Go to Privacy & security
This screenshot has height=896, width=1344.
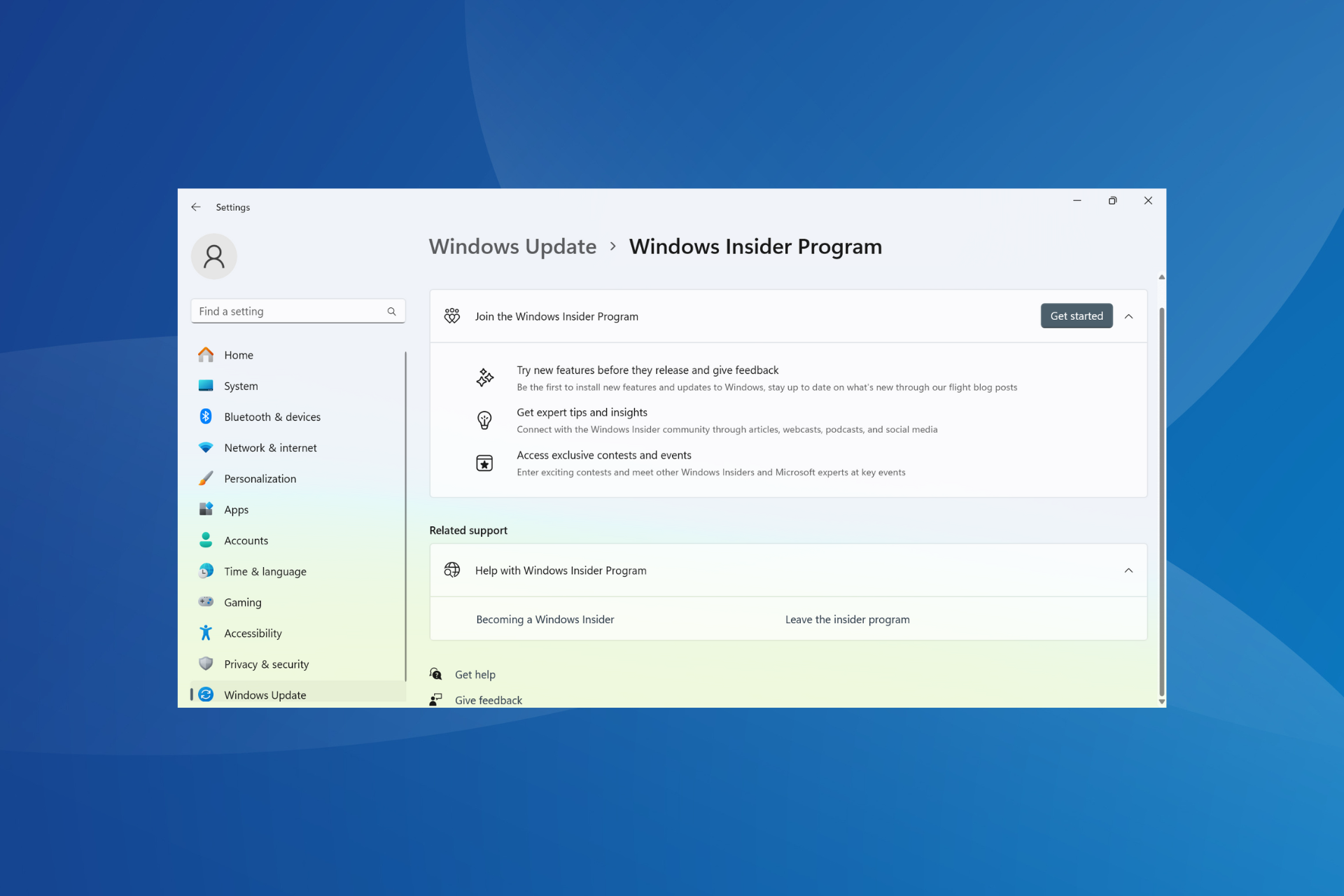tap(297, 664)
